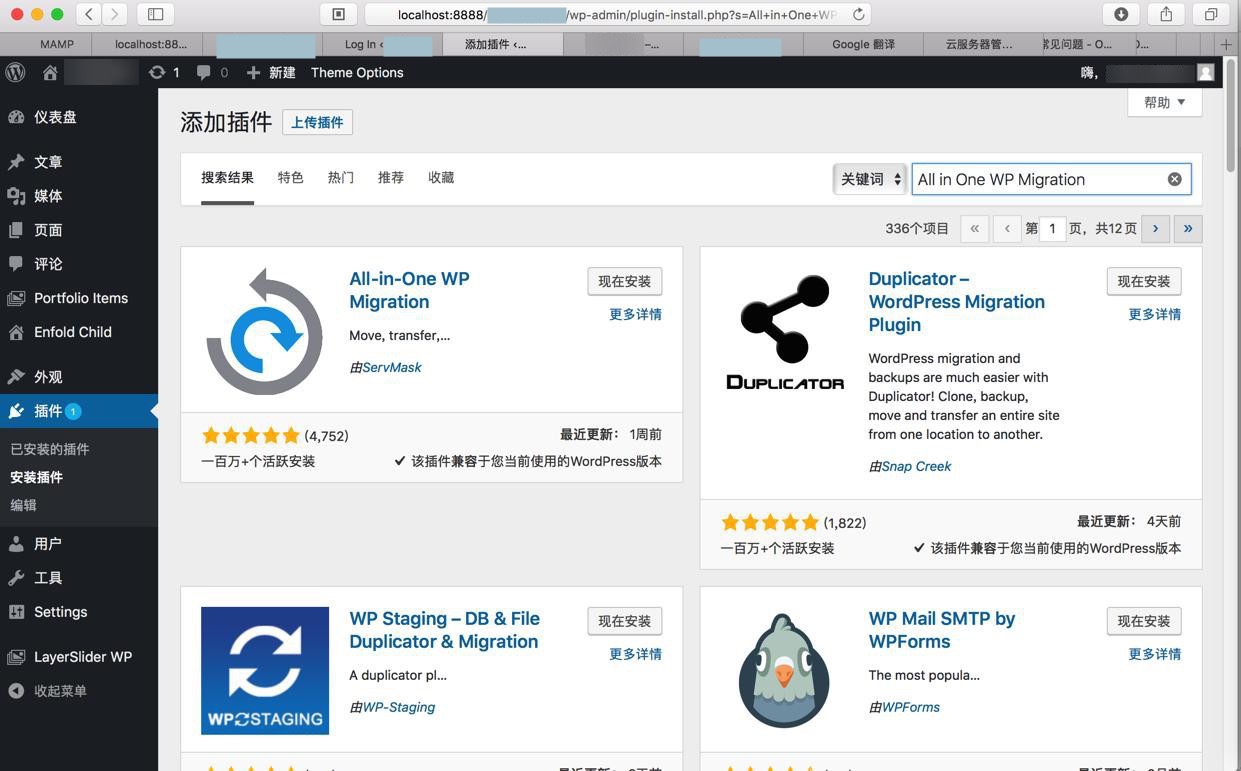
Task: Open Portfolio Items in sidebar
Action: (x=79, y=298)
